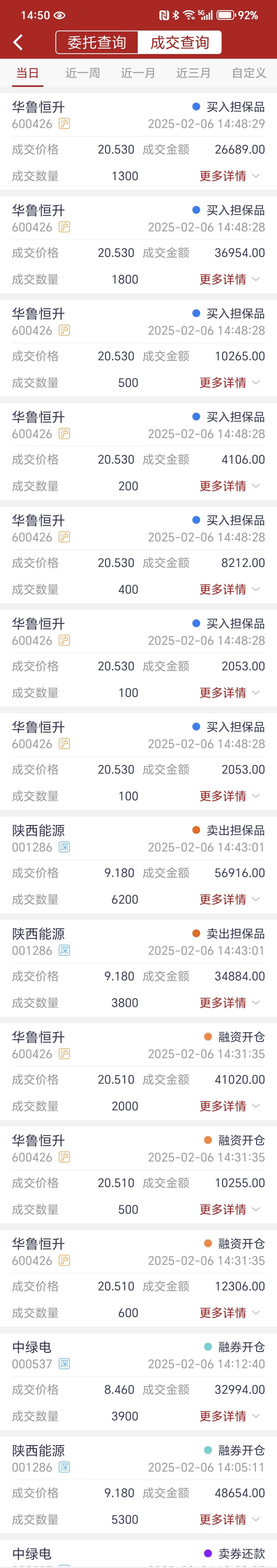
Task: Tap the blue dot beside 买入担保品 at 14:48:29
Action: (x=196, y=106)
